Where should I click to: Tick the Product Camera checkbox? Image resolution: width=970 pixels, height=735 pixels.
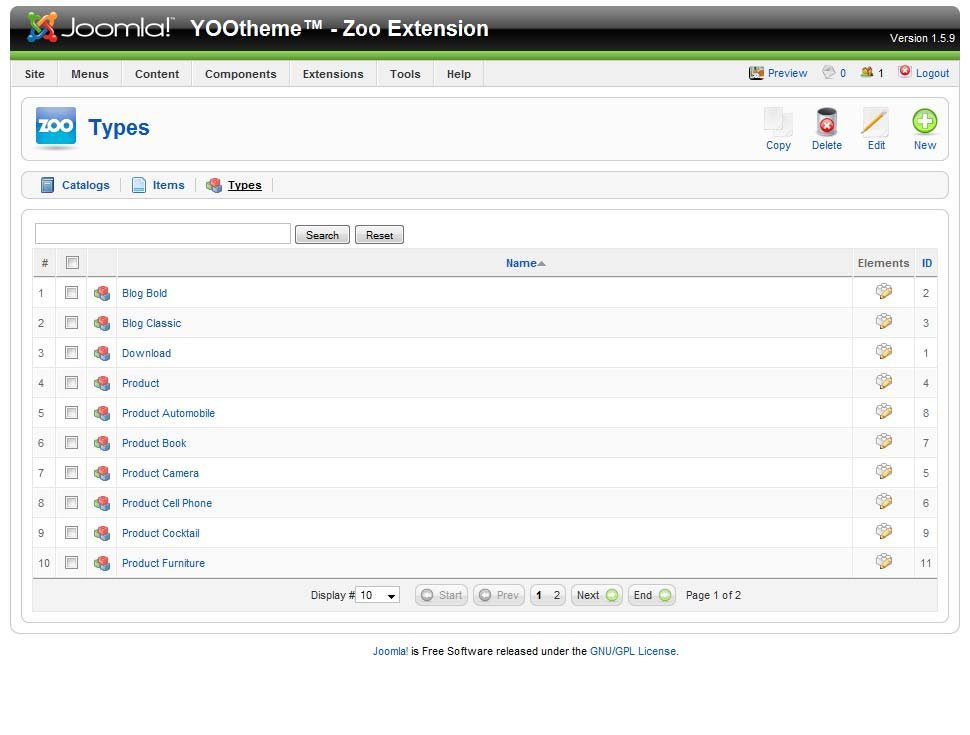(x=72, y=473)
